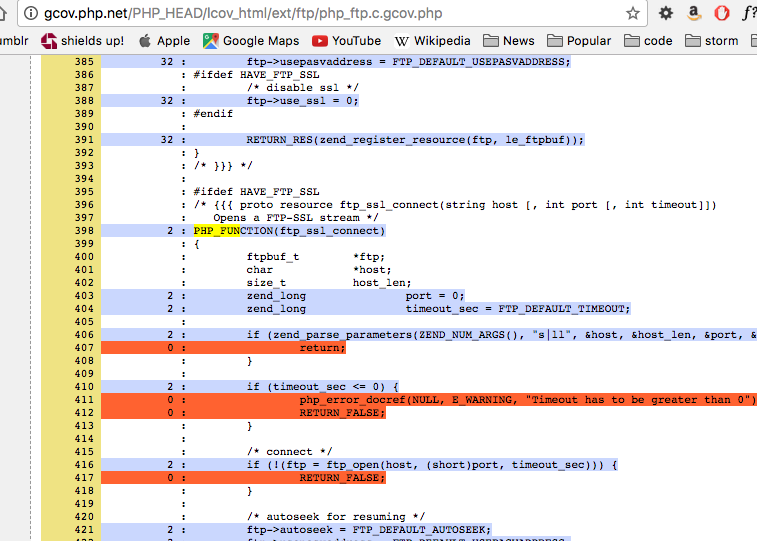Viewport: 757px width, 541px height.
Task: Click '#ifdef HAVE_FTP_SSL' on line 386
Action: (256, 75)
